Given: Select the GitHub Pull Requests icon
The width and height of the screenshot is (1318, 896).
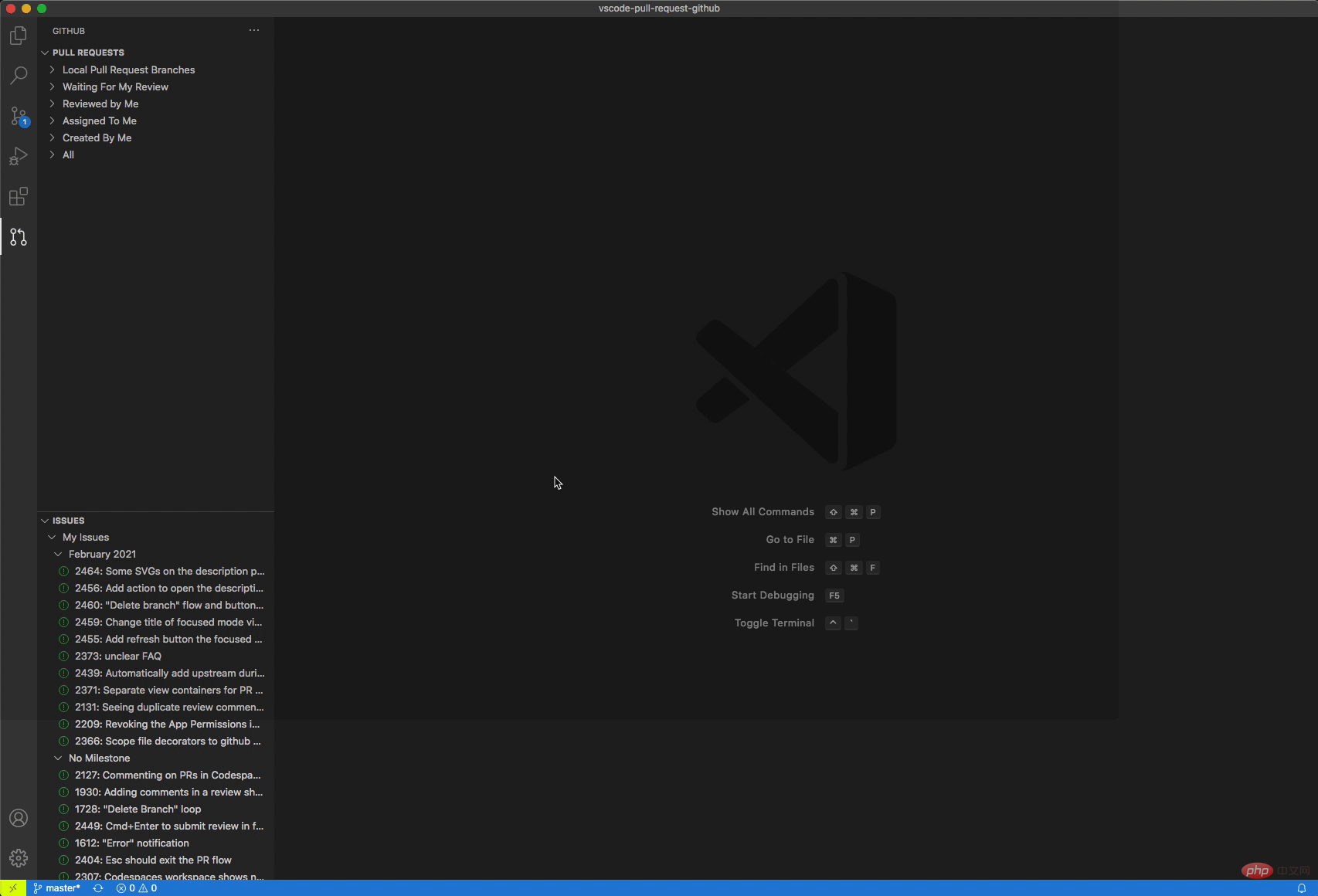Looking at the screenshot, I should tap(19, 237).
